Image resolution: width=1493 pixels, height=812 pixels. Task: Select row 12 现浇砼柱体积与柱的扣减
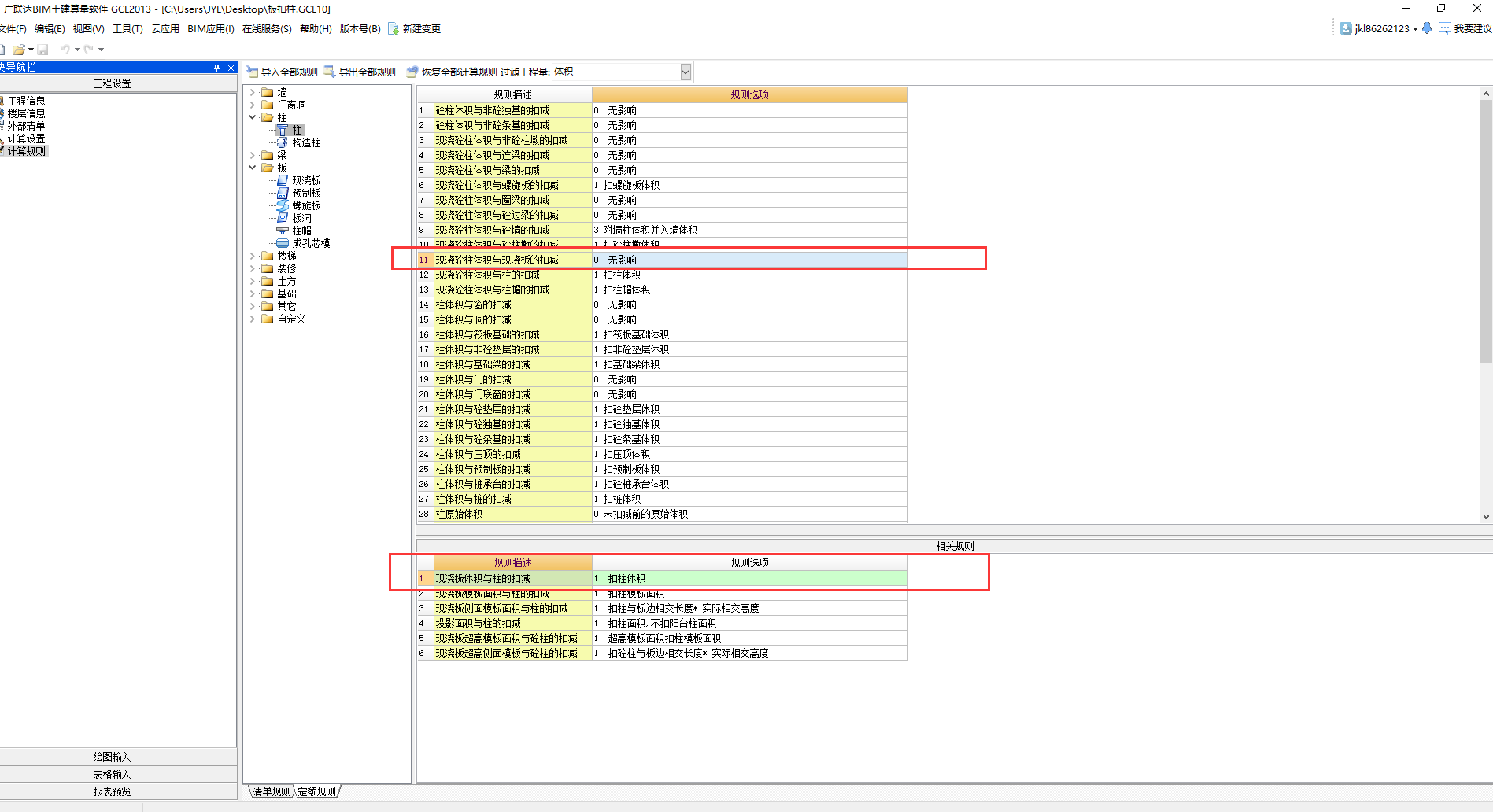662,275
